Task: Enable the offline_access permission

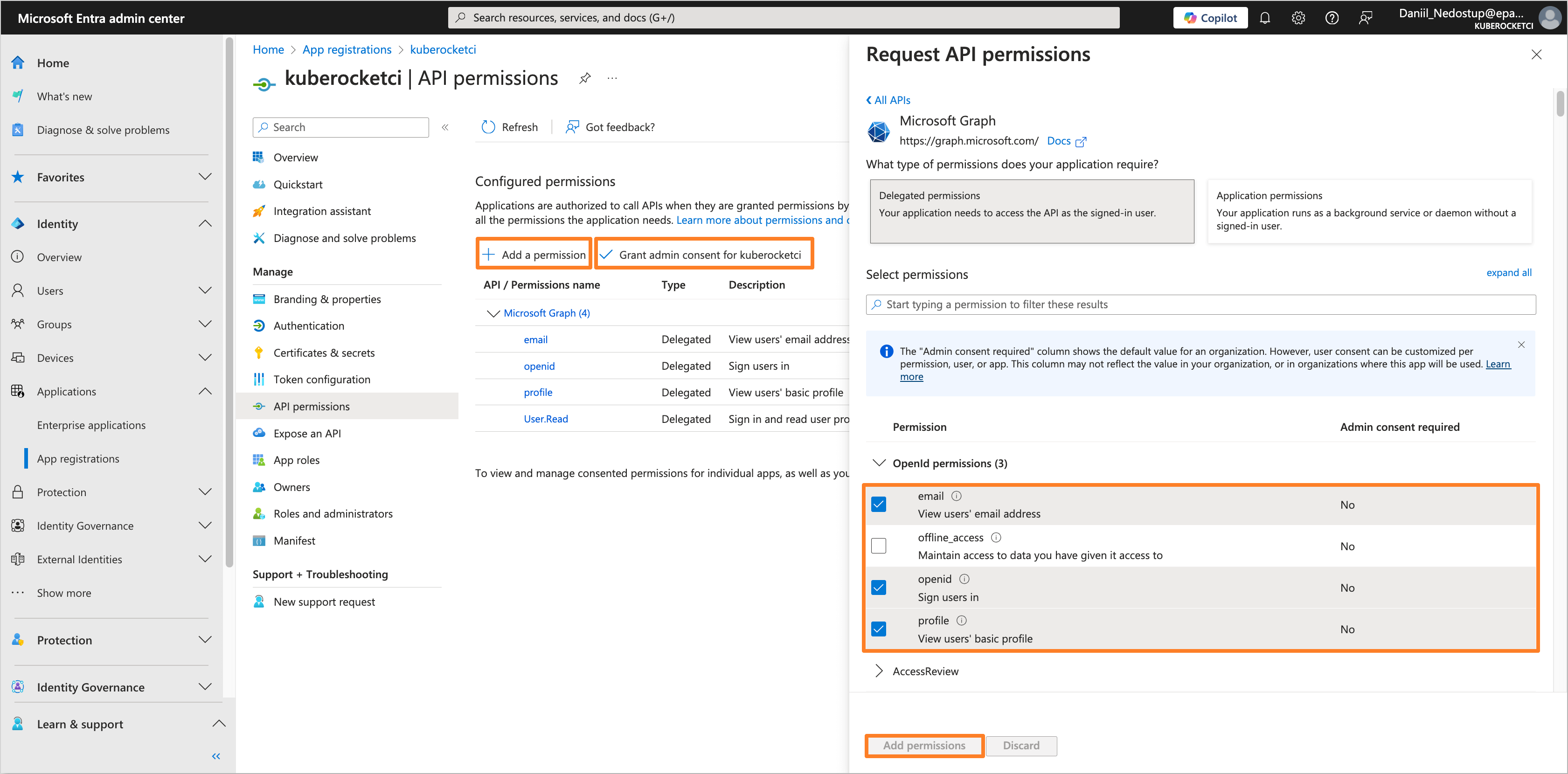Action: 878,545
